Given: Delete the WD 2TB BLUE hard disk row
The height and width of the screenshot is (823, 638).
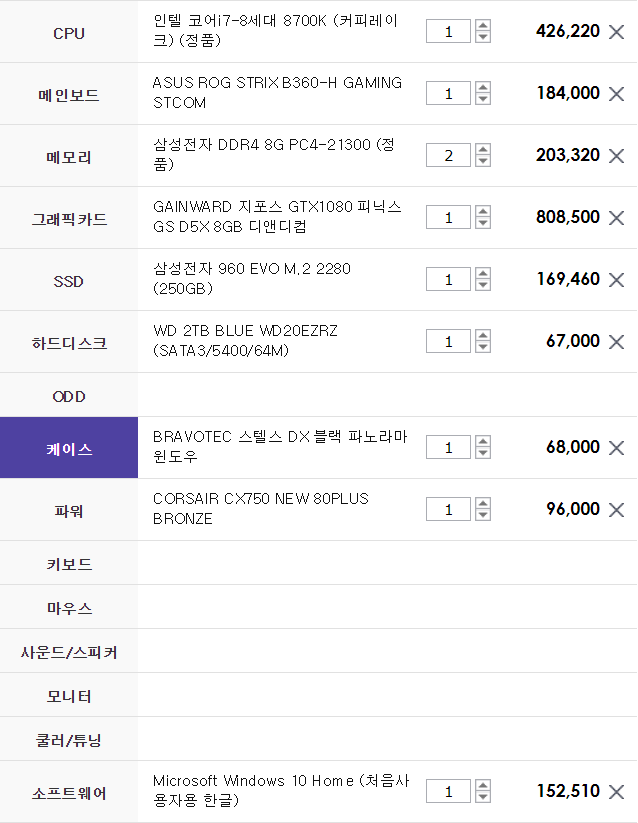Looking at the screenshot, I should 616,342.
